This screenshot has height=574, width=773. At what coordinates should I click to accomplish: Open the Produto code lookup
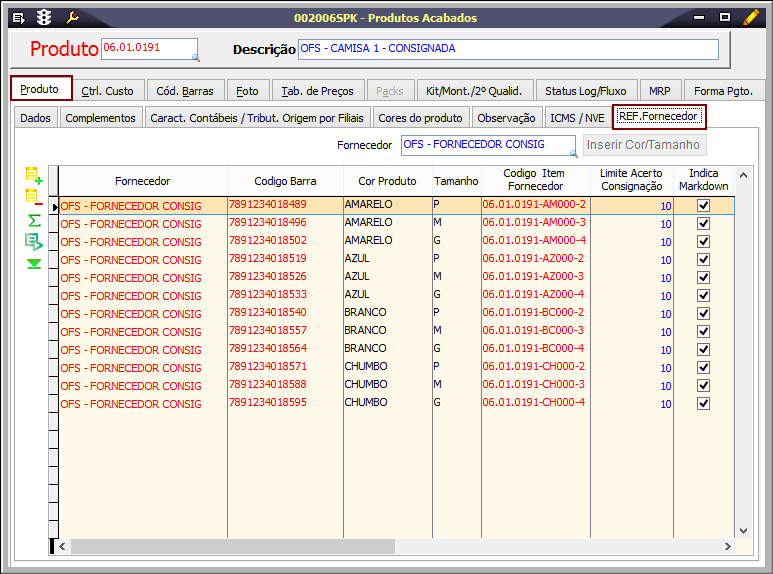[x=194, y=57]
